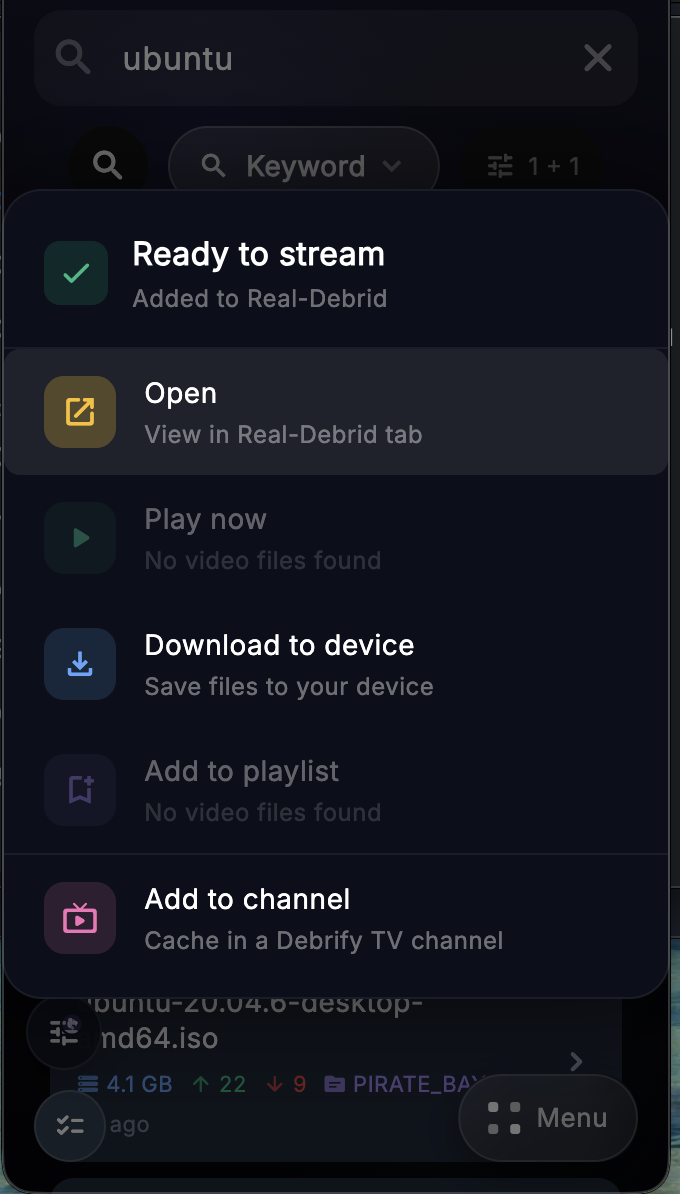The width and height of the screenshot is (680, 1194).
Task: Click the Add to playlist bookmark icon
Action: [79, 789]
